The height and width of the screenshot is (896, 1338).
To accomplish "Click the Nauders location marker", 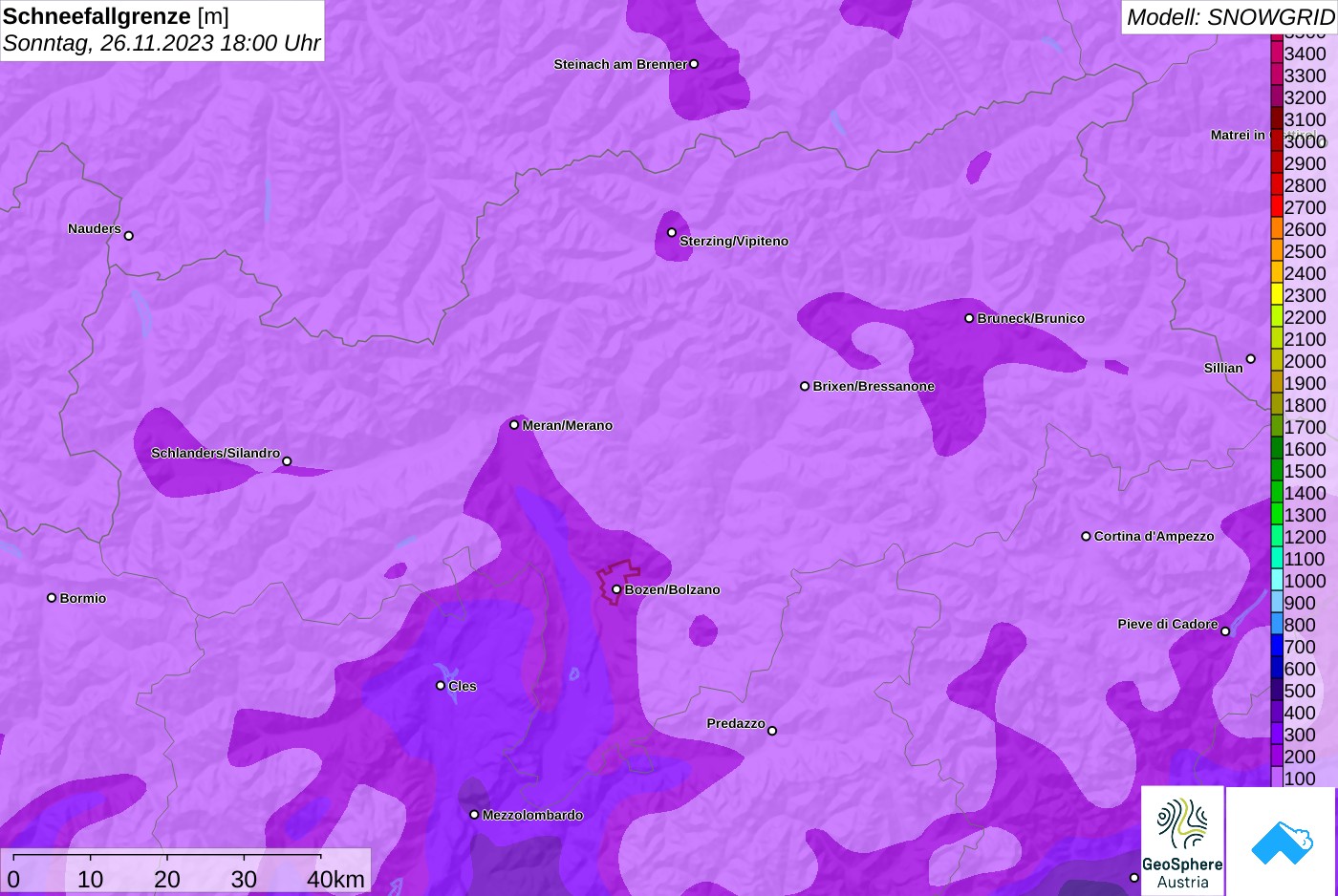I will (x=129, y=236).
